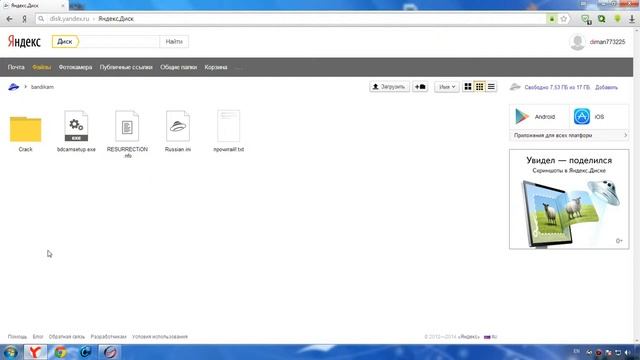640x360 pixels.
Task: Go back with browser back arrow
Action: pos(9,19)
